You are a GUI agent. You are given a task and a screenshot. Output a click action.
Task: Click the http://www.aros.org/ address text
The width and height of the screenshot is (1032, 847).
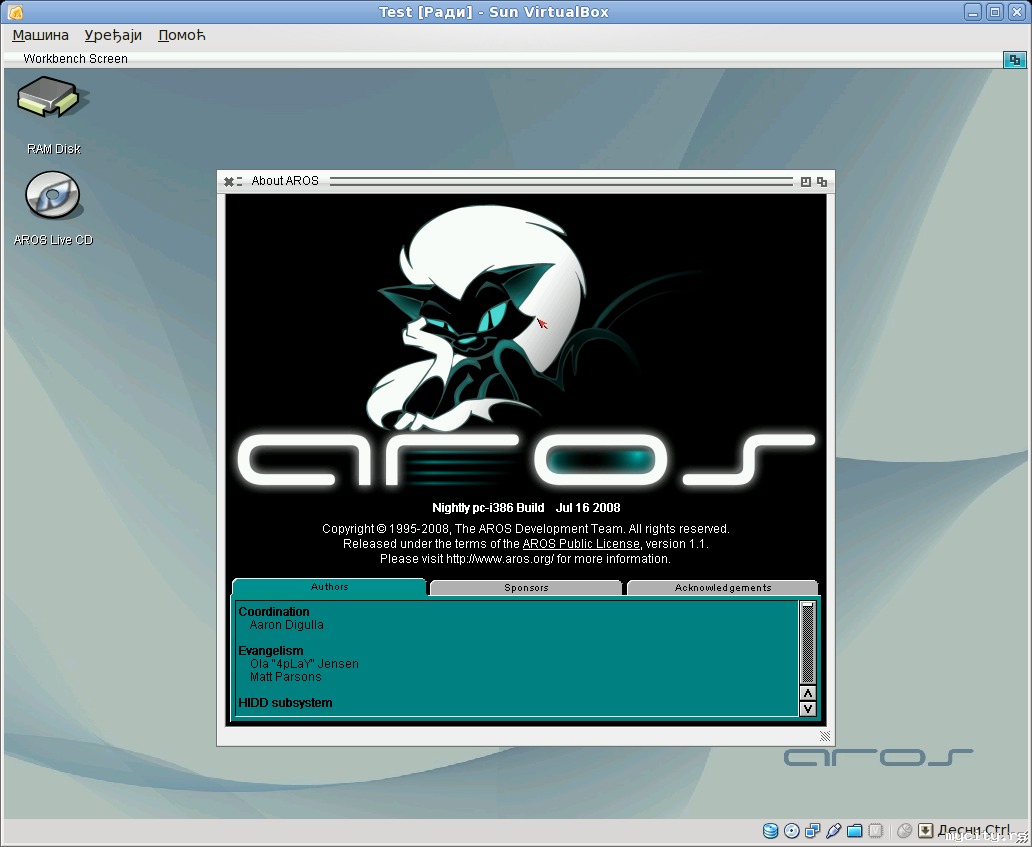pos(500,559)
